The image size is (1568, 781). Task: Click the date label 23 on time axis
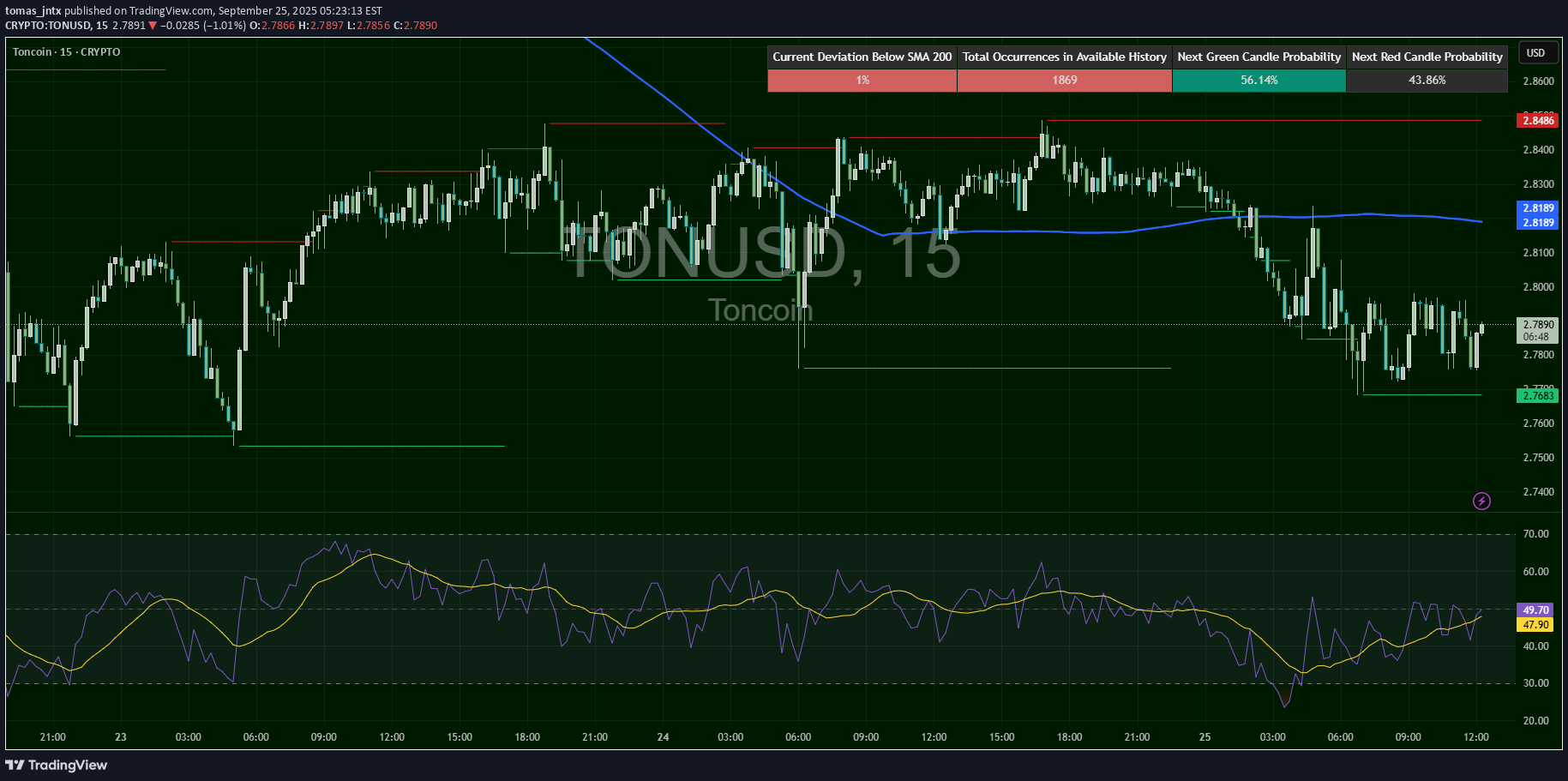point(121,737)
